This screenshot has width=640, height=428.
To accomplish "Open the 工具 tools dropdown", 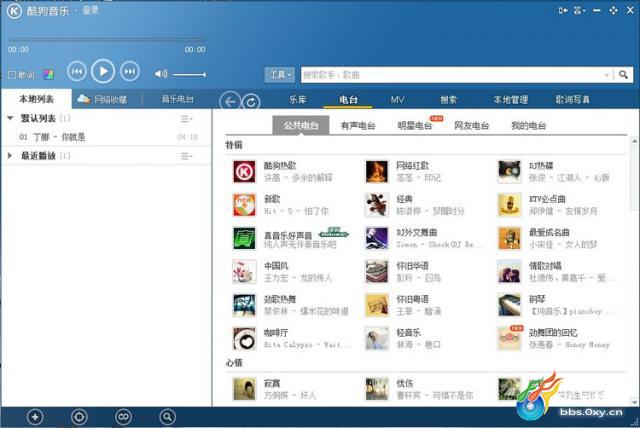I will 280,75.
